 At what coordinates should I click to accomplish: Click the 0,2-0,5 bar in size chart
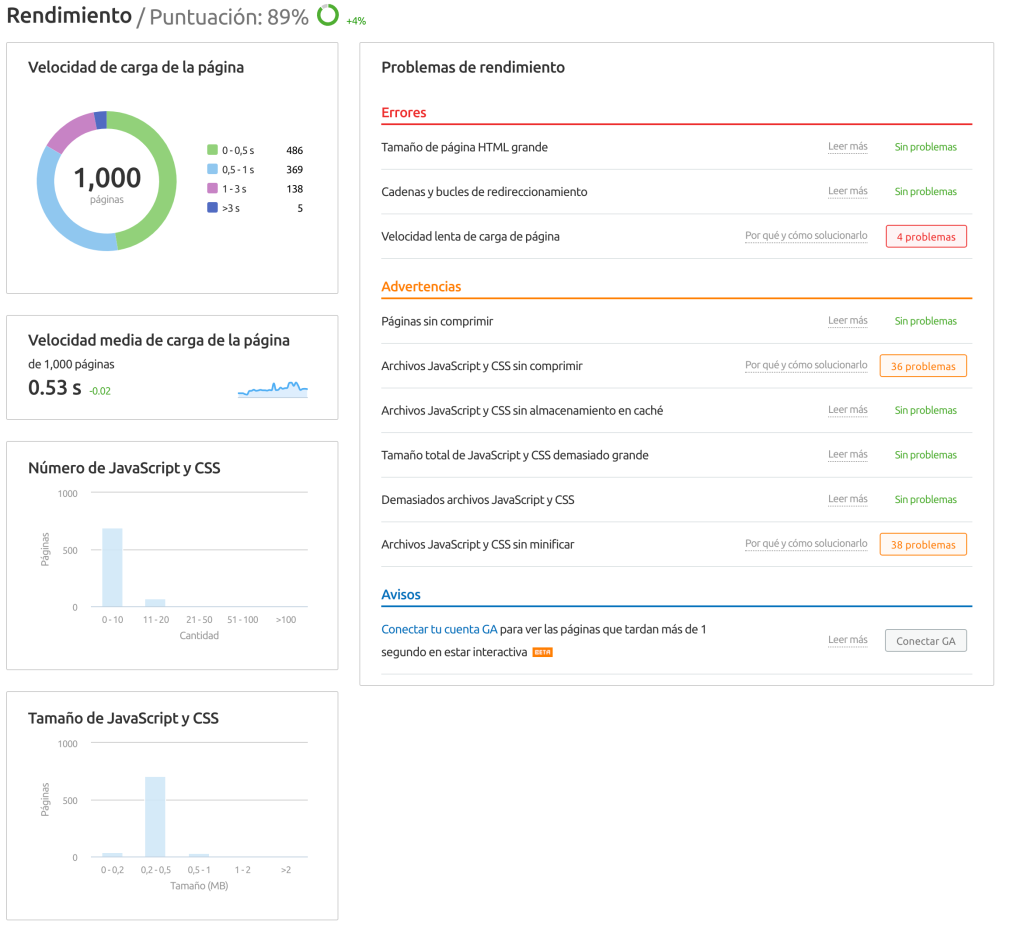coord(155,817)
